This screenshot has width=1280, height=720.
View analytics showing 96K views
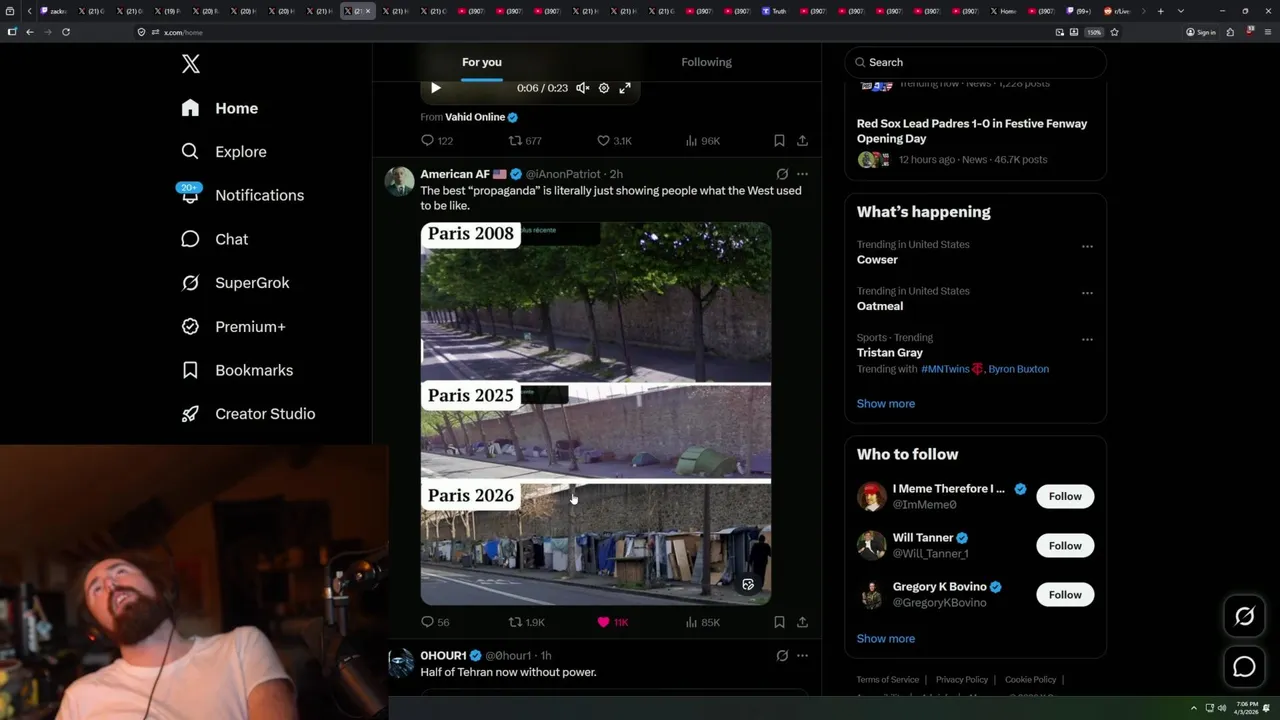coord(702,141)
